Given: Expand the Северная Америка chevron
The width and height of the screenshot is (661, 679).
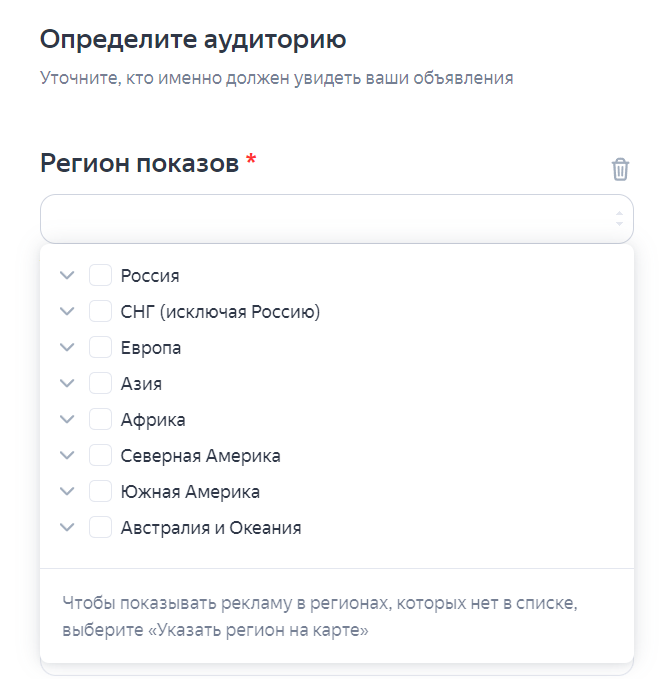Looking at the screenshot, I should (67, 455).
